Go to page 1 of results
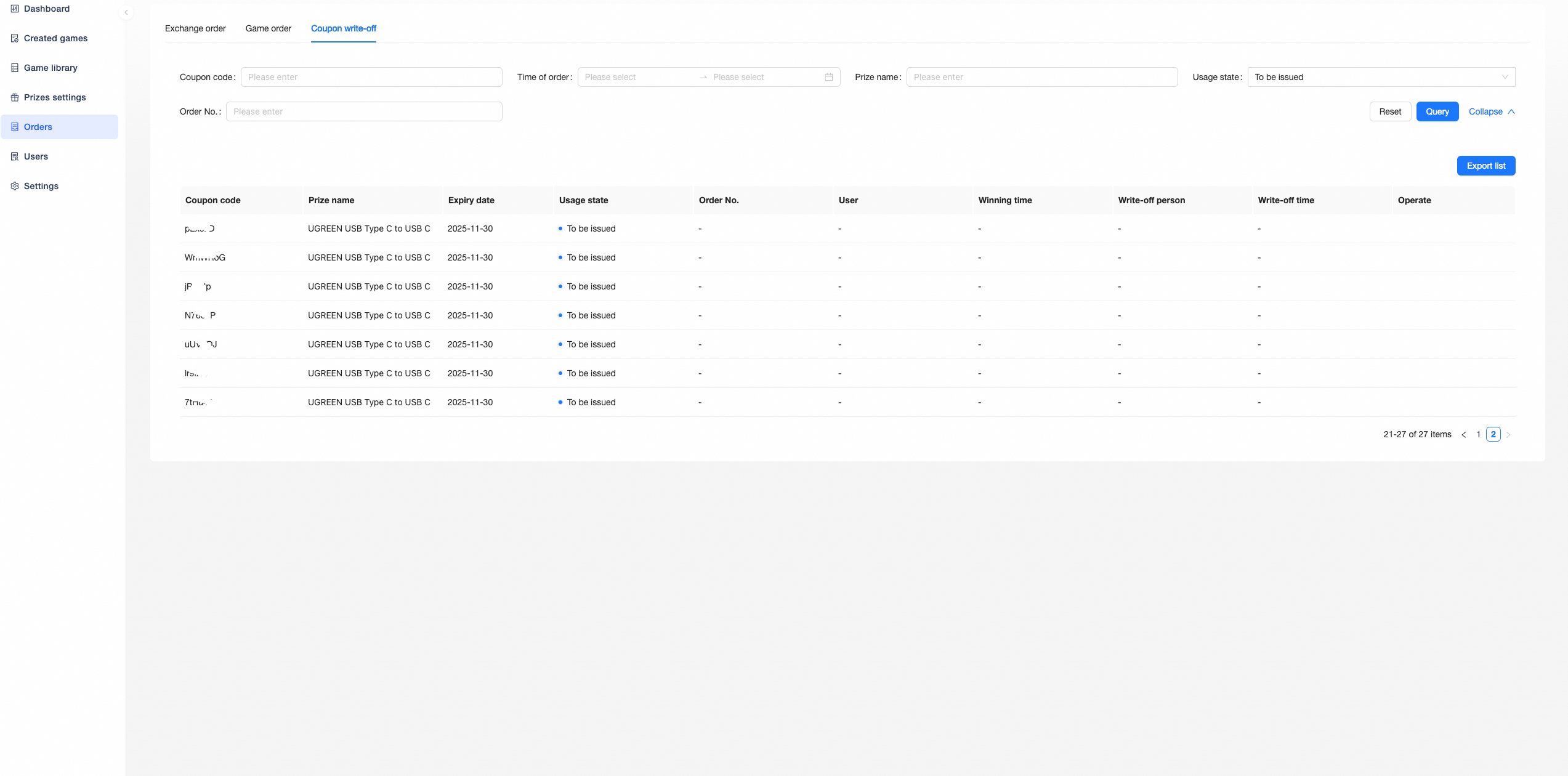This screenshot has height=776, width=1568. (x=1479, y=435)
